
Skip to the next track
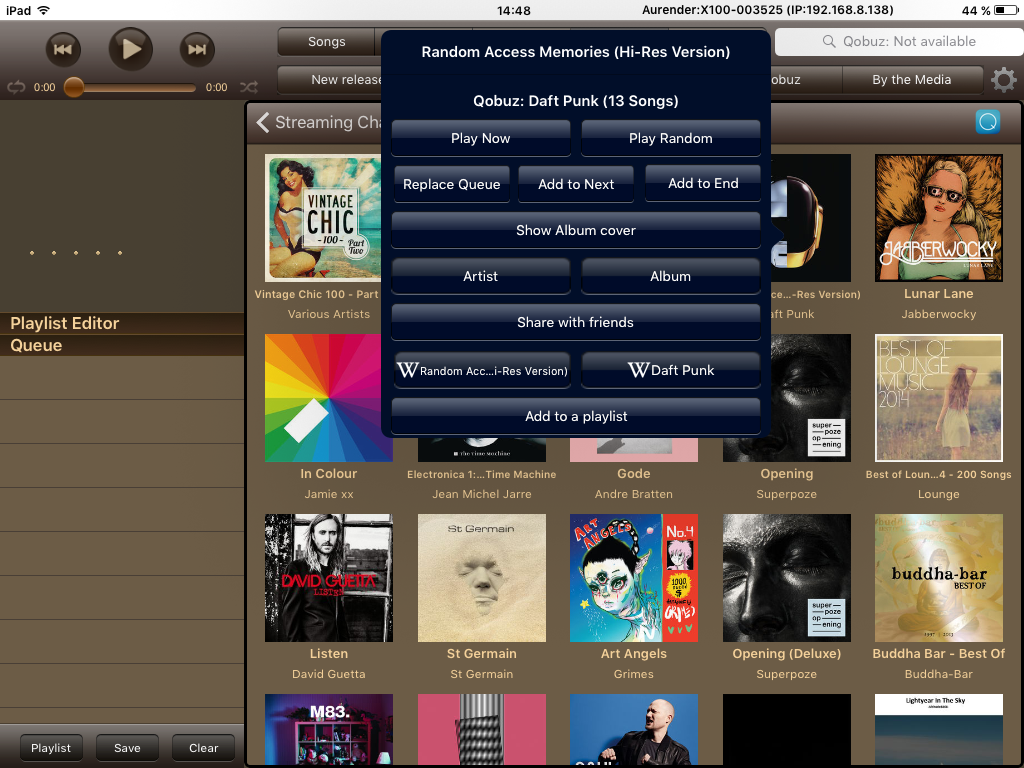click(x=197, y=49)
